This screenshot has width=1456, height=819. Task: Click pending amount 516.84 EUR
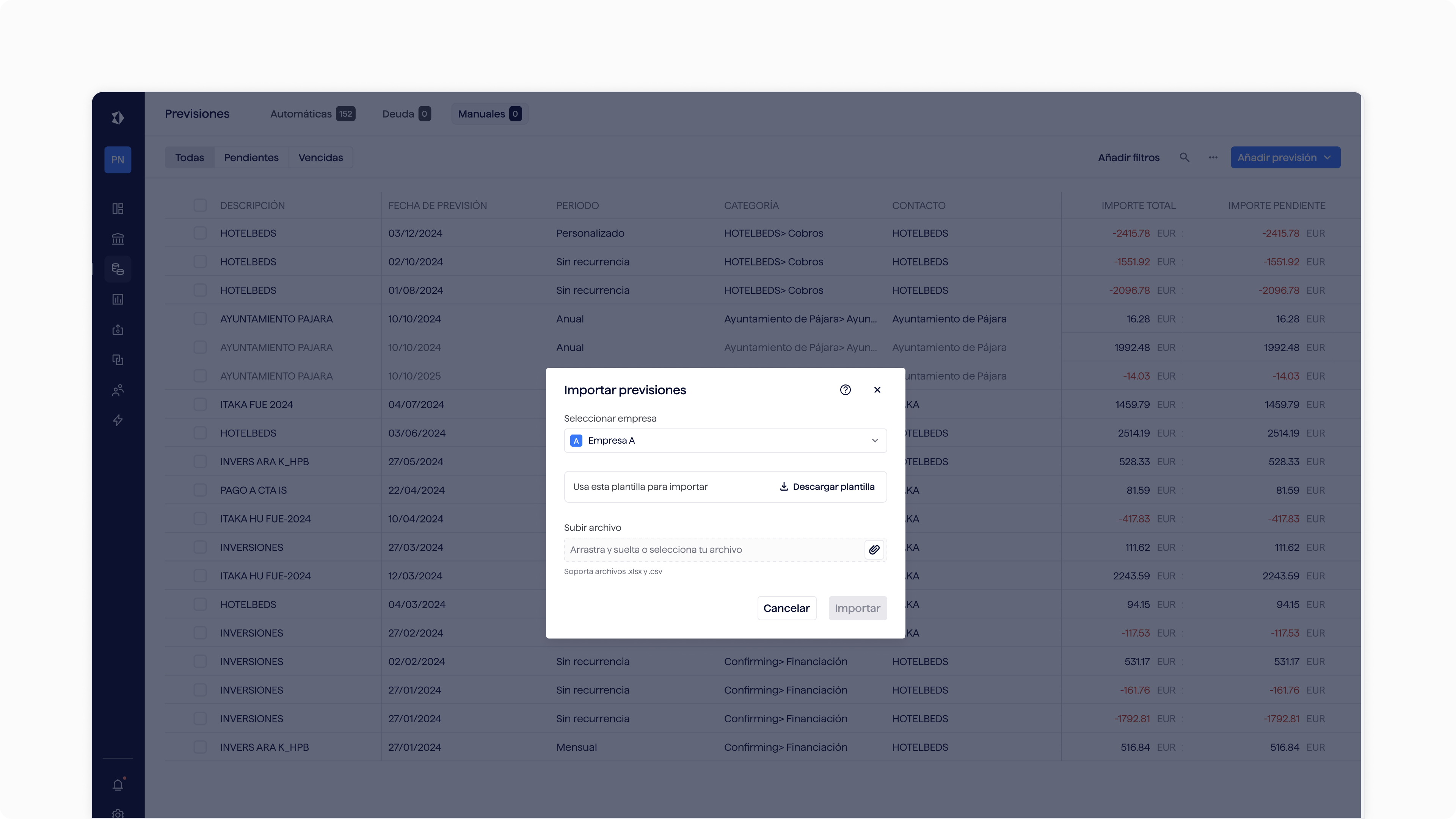[1297, 747]
